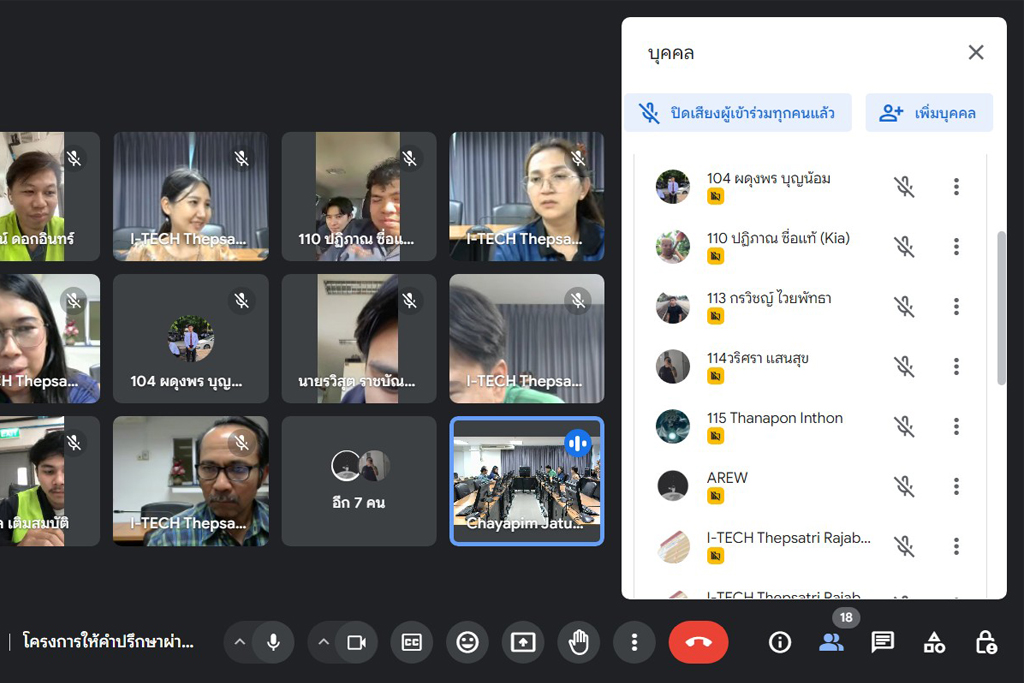Mute AREW microphone icon in list
Screen dimensions: 1024x683
904,486
